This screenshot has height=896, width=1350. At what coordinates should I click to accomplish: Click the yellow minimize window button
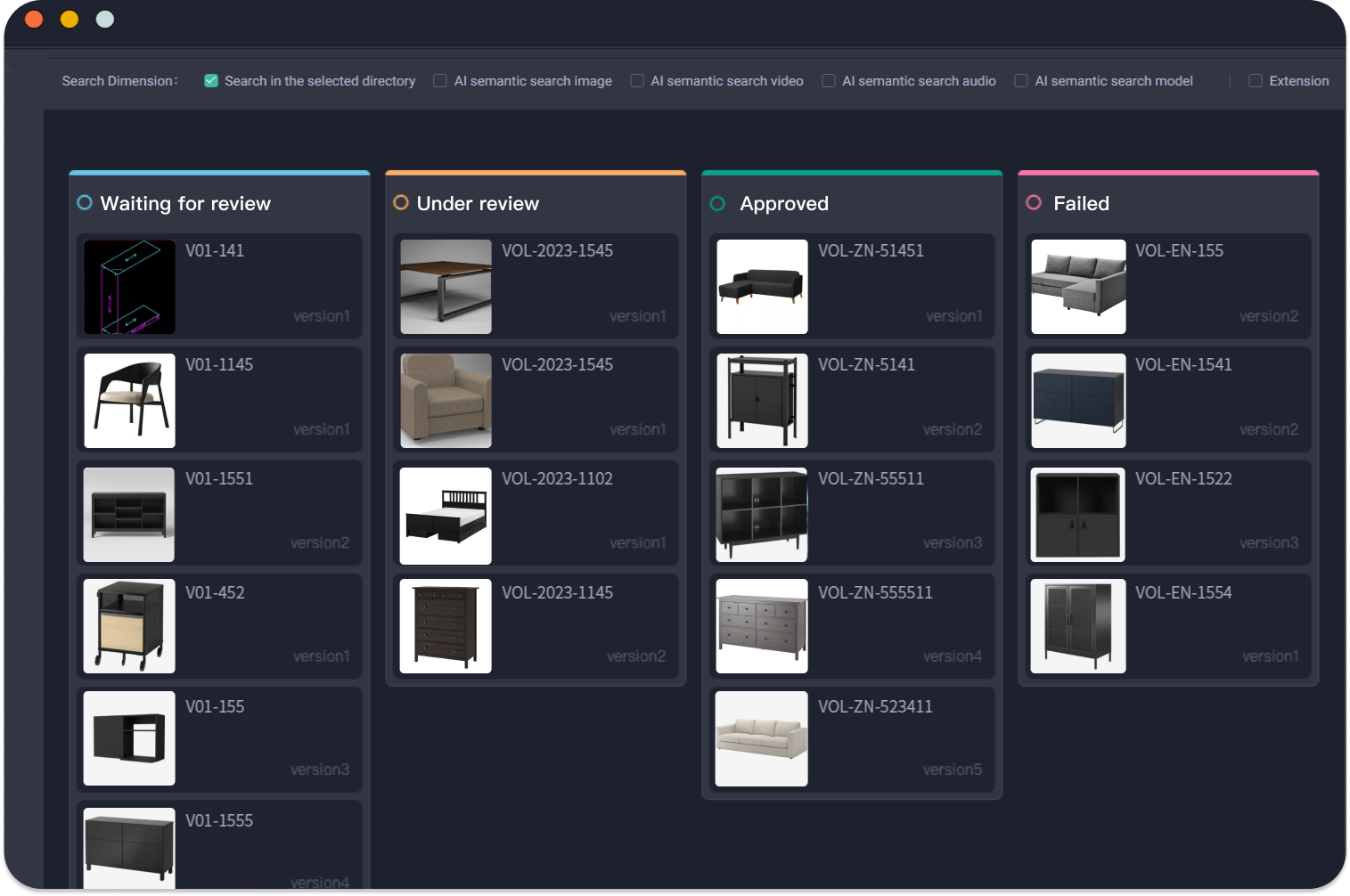coord(70,19)
